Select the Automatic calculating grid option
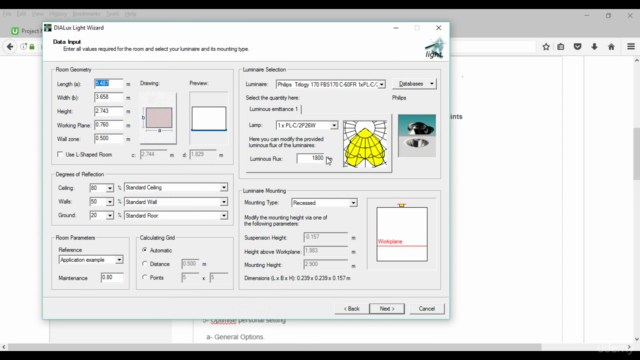640x360 pixels. point(144,250)
